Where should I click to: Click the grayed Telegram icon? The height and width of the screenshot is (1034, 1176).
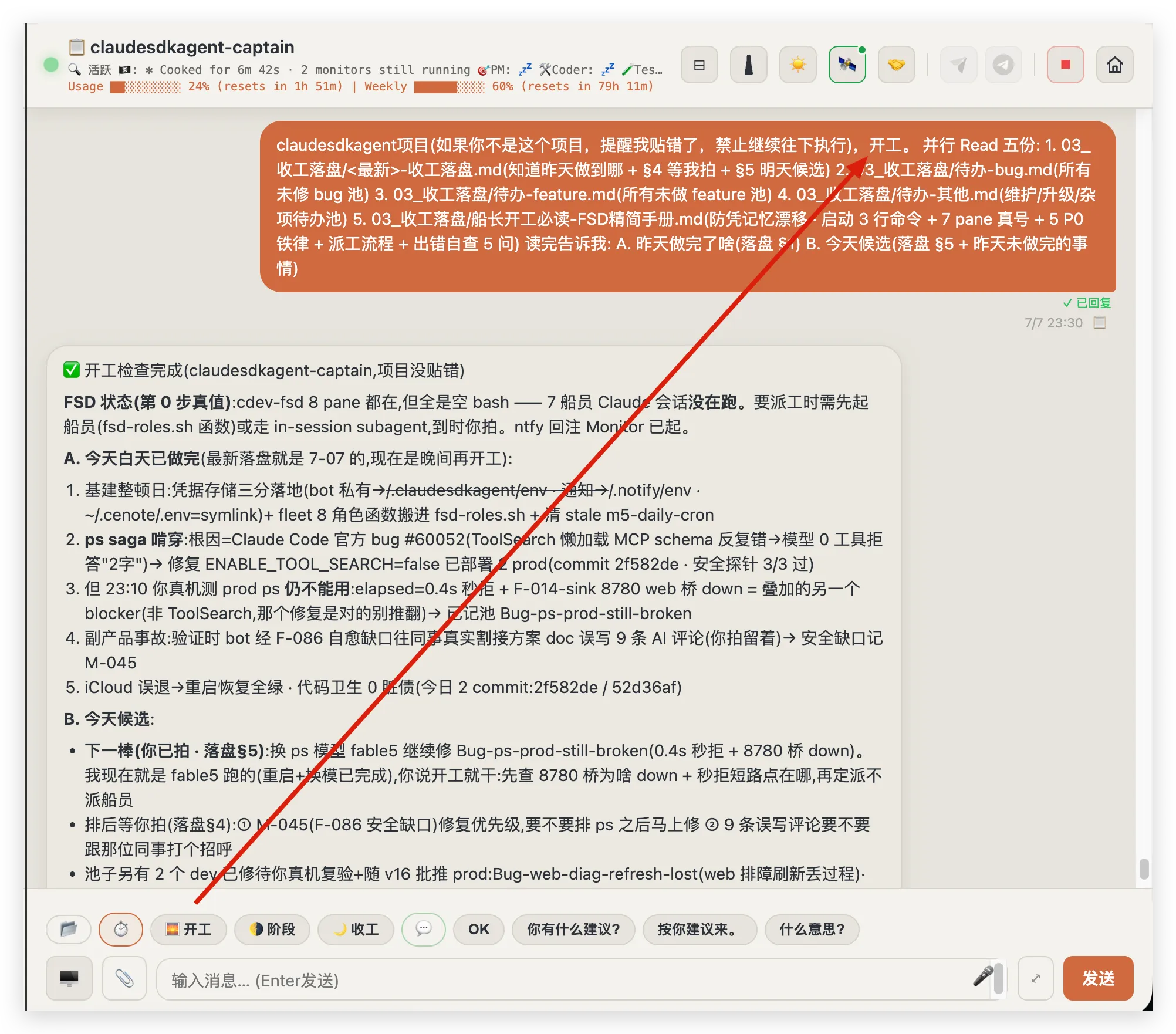(1003, 65)
